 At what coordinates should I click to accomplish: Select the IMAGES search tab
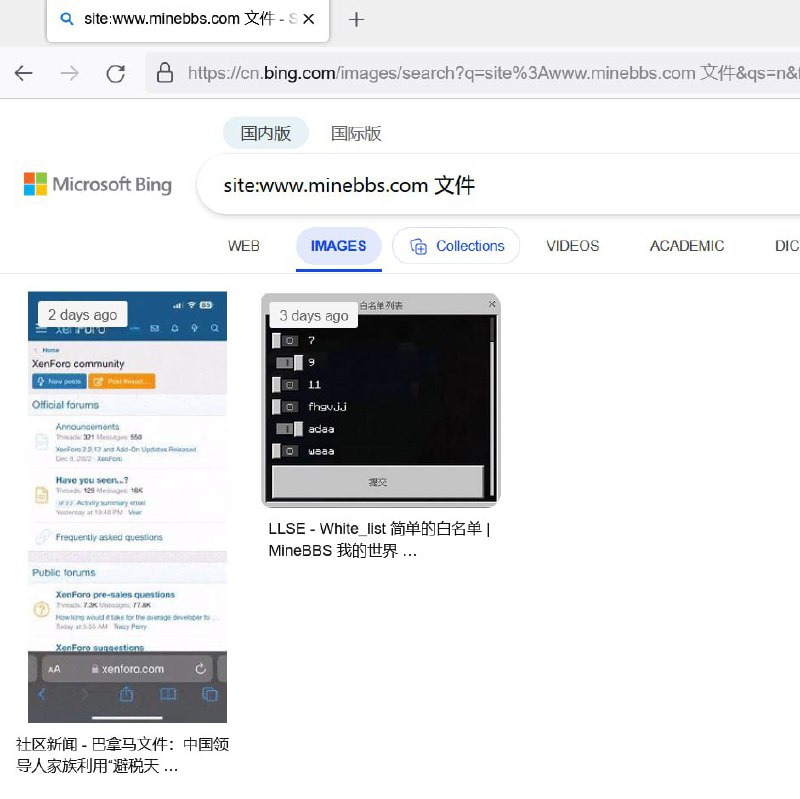click(338, 246)
